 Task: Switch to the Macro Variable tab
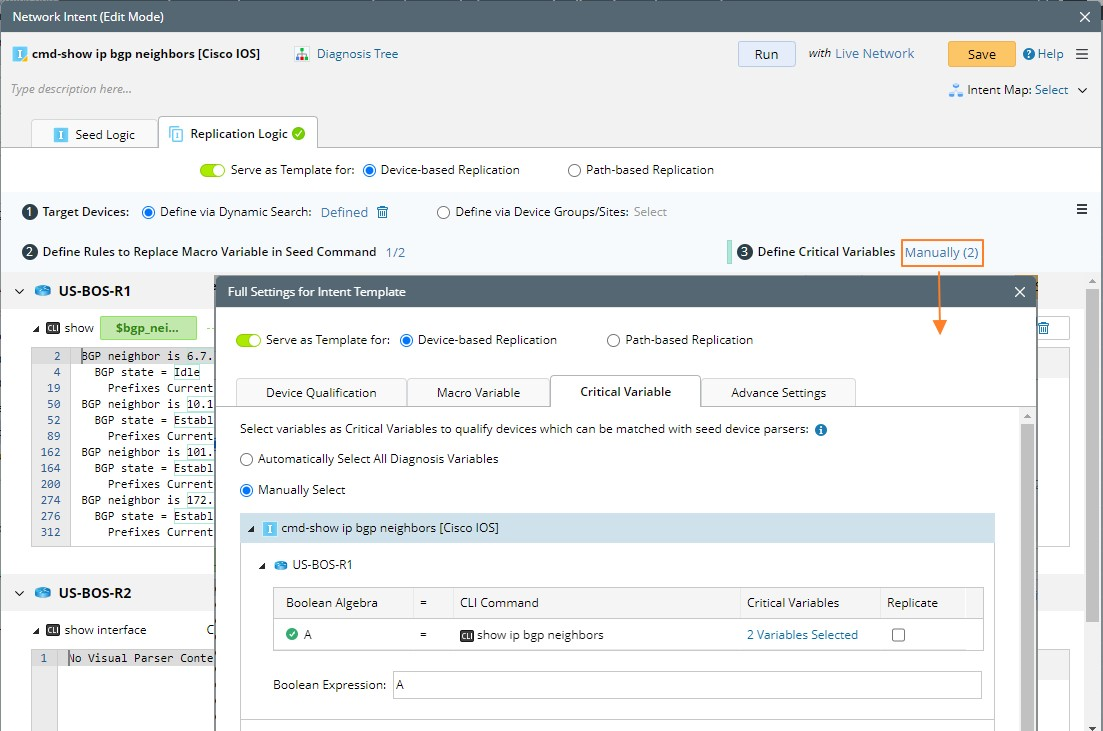[x=478, y=393]
